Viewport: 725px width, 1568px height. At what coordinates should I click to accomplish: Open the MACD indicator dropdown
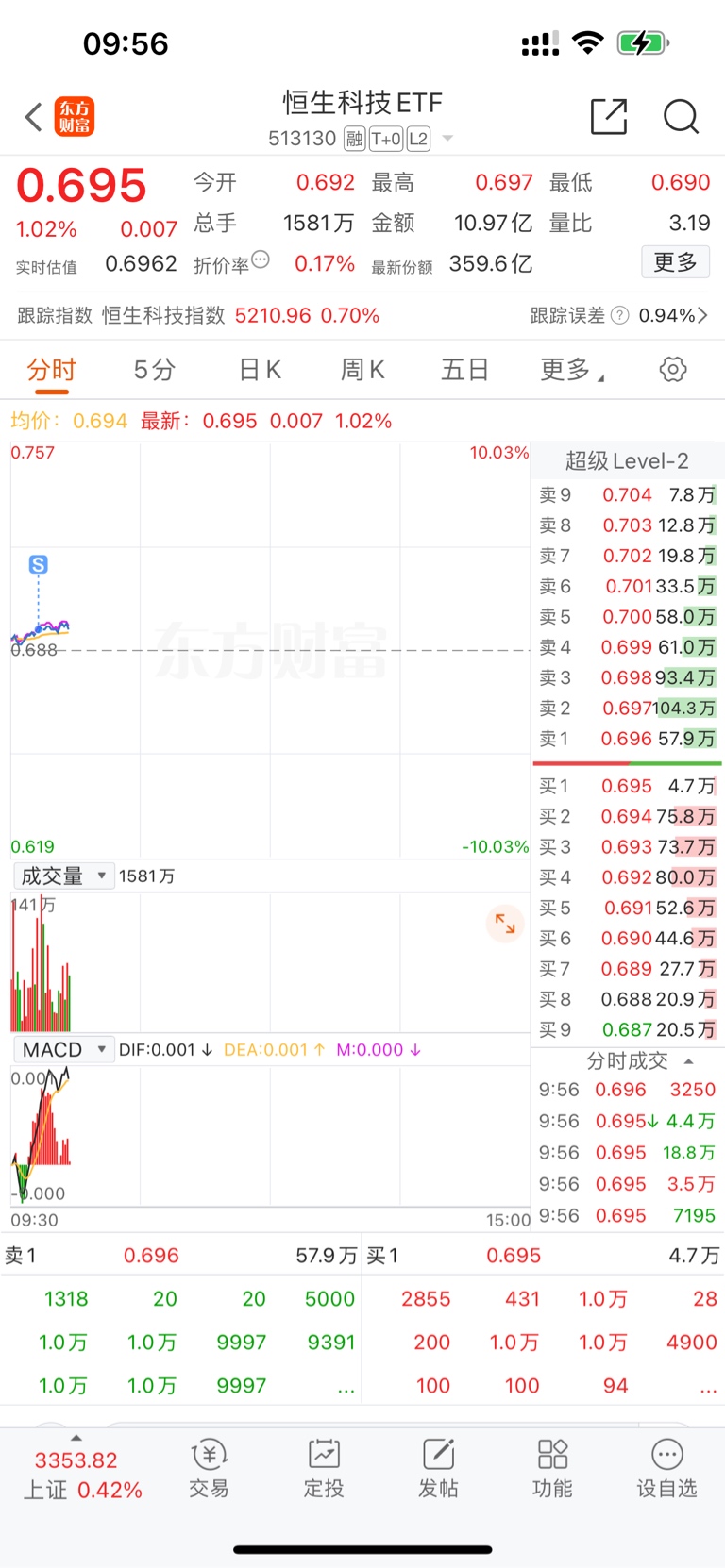coord(63,1049)
